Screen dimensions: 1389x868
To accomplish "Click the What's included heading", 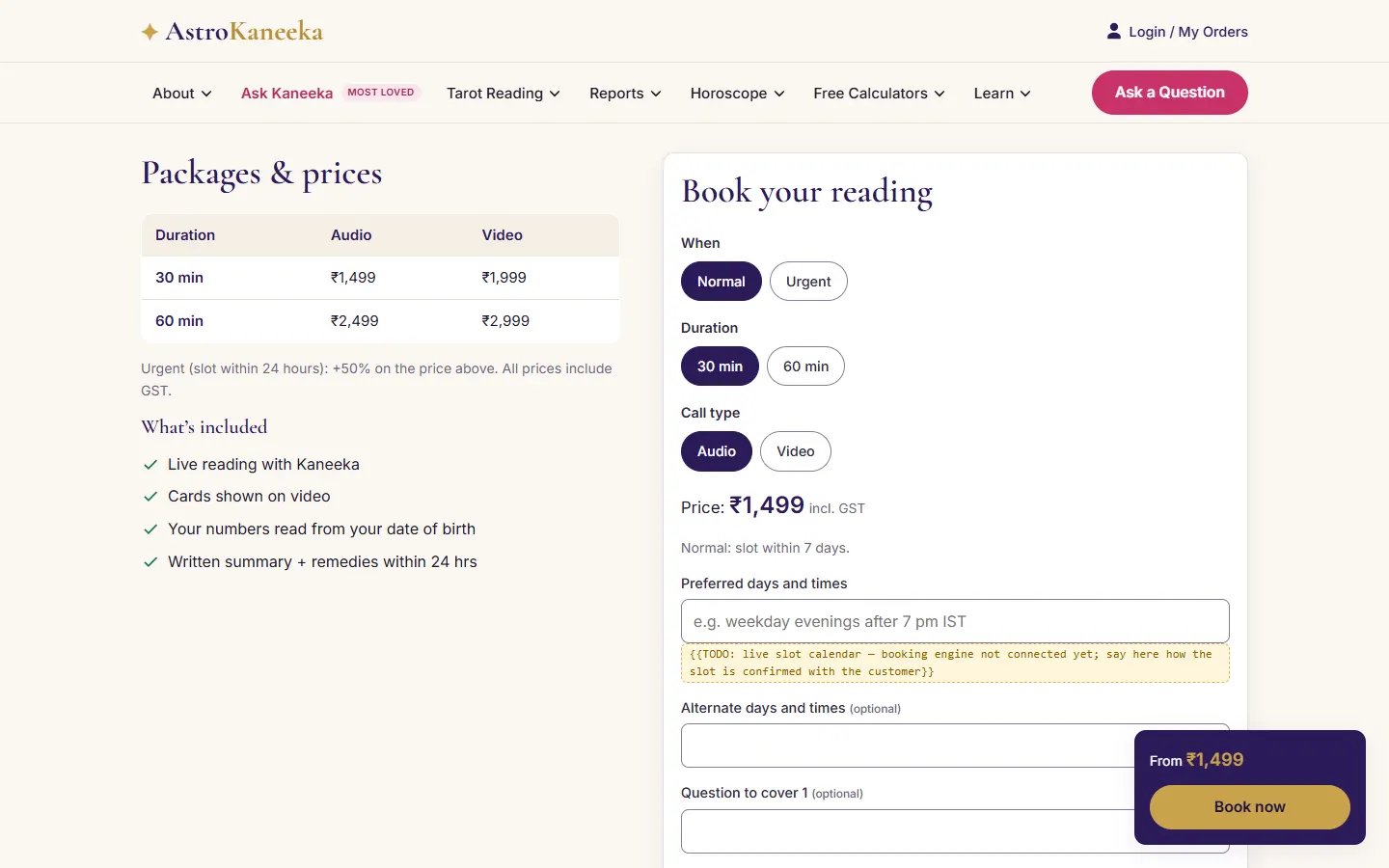I will [204, 427].
